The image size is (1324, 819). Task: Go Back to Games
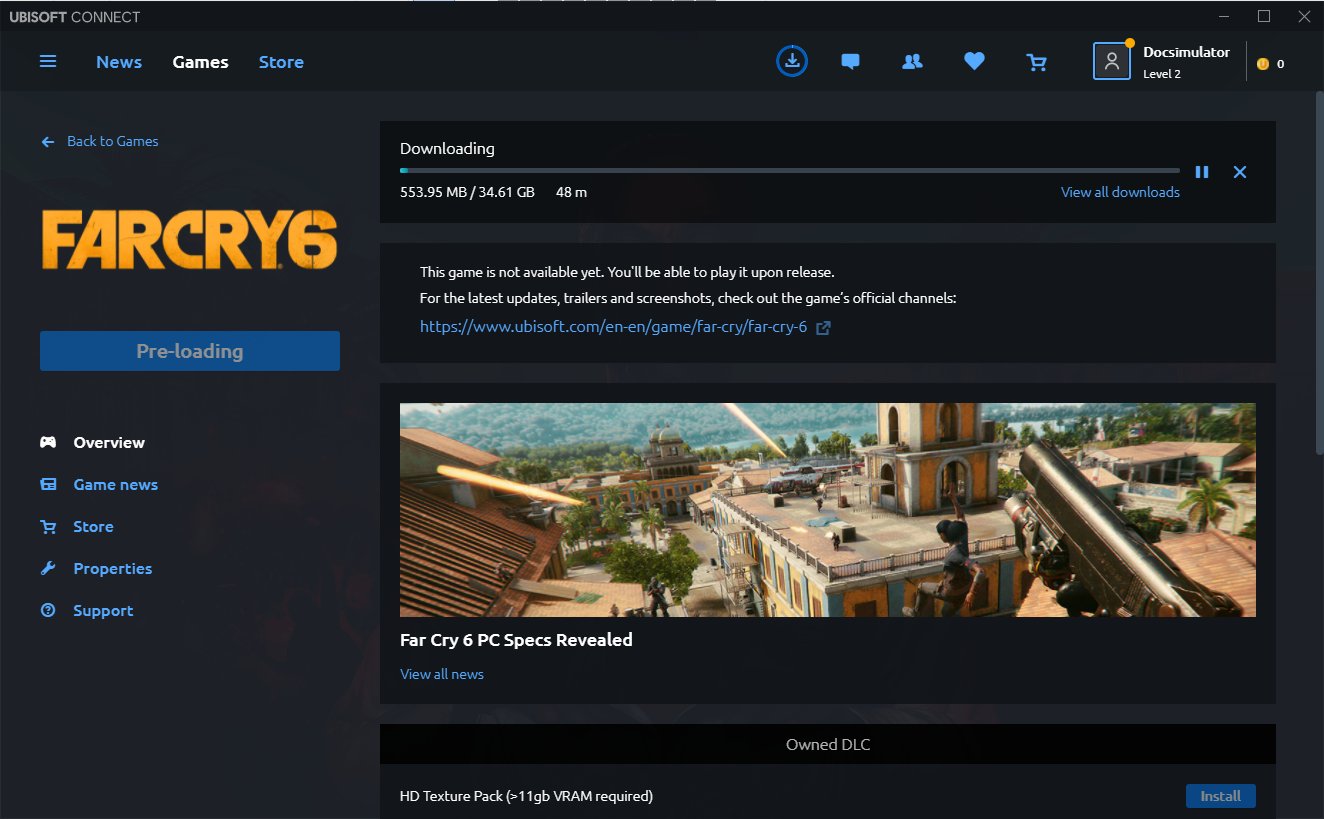113,141
